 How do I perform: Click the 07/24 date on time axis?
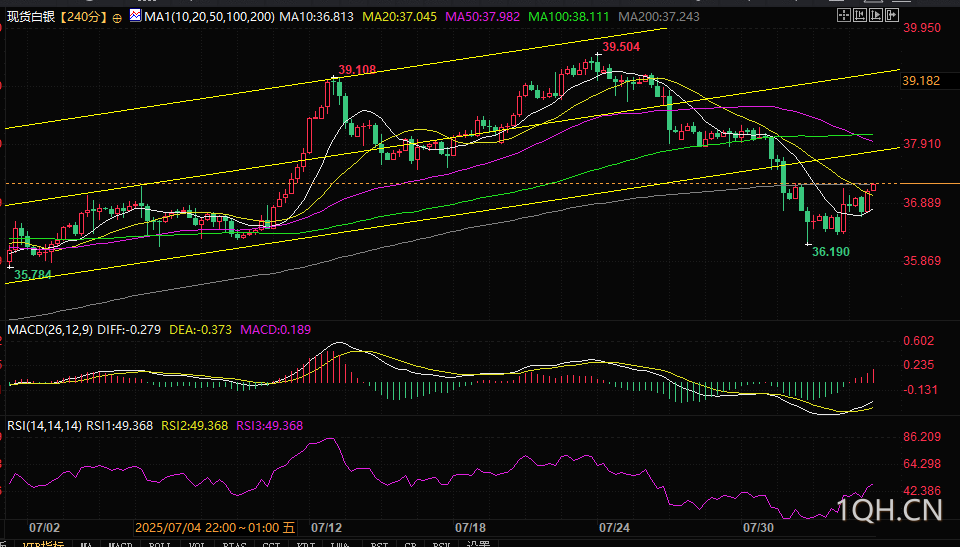pyautogui.click(x=612, y=526)
